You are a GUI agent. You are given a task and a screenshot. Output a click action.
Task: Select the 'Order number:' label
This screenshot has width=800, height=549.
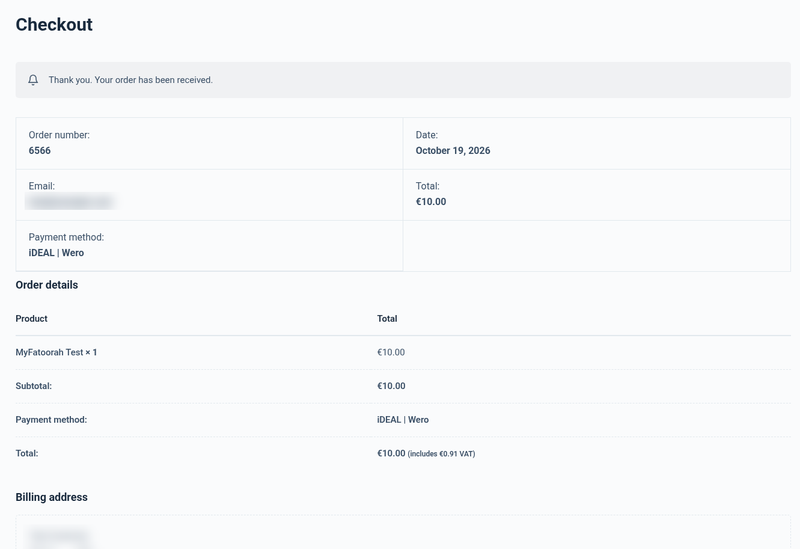59,135
